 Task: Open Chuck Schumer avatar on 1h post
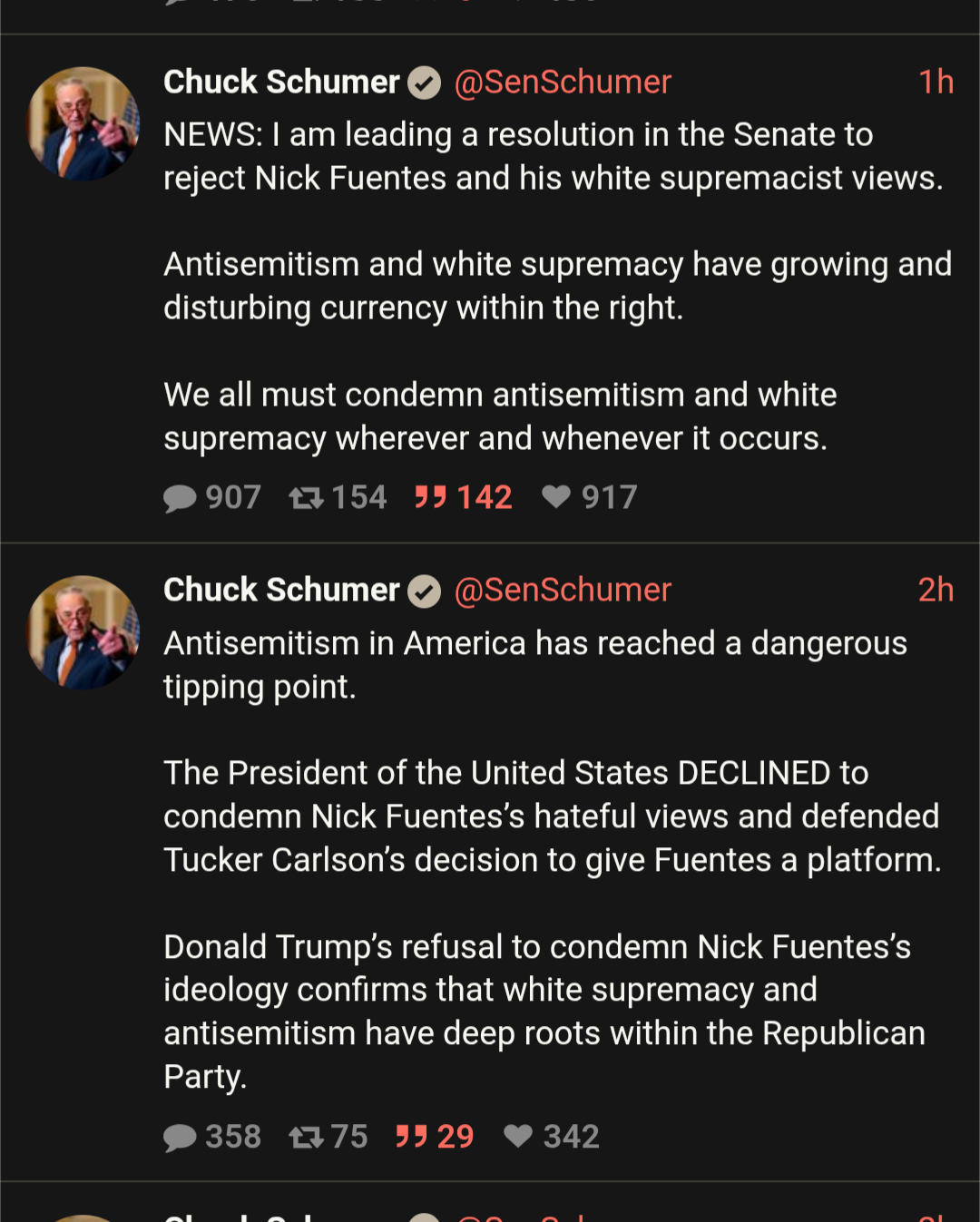click(83, 123)
